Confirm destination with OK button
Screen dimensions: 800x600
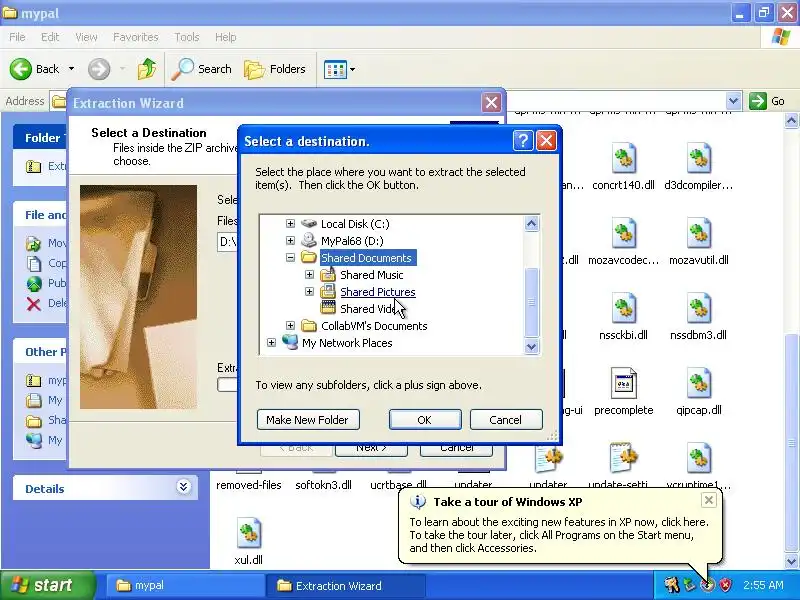[x=425, y=419]
